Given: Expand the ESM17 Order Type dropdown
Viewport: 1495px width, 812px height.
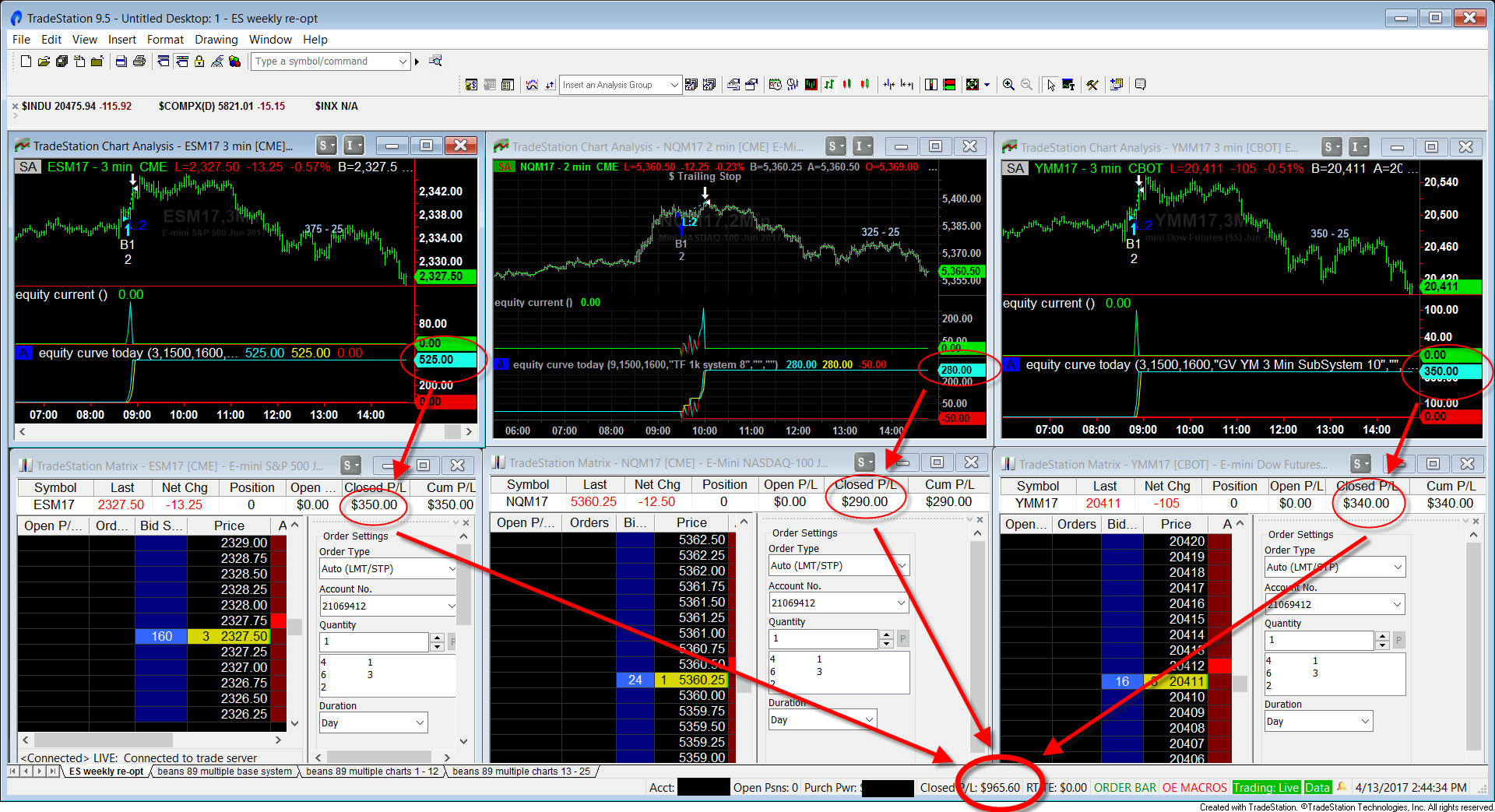Looking at the screenshot, I should coord(451,569).
